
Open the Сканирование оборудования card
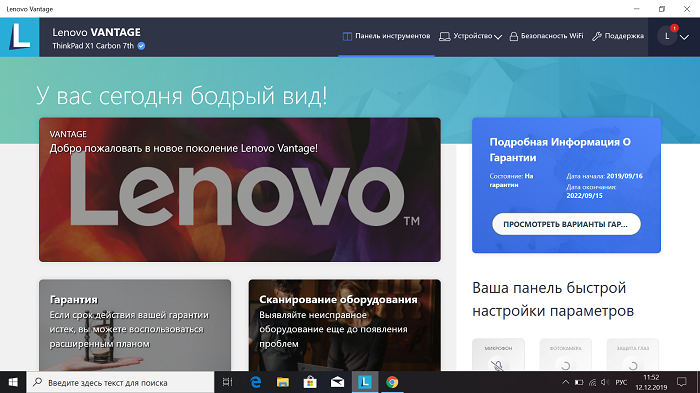coord(345,325)
